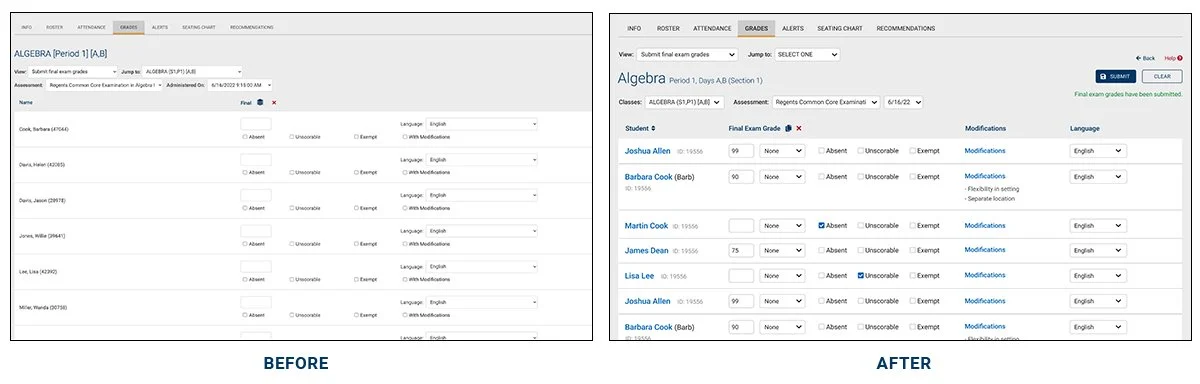This screenshot has height=384, width=1200.
Task: Go Back using the arrow link
Action: pos(1146,58)
